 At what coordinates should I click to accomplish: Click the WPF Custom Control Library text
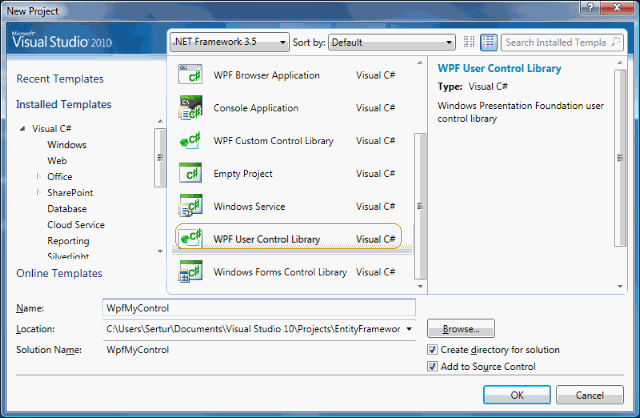point(273,141)
